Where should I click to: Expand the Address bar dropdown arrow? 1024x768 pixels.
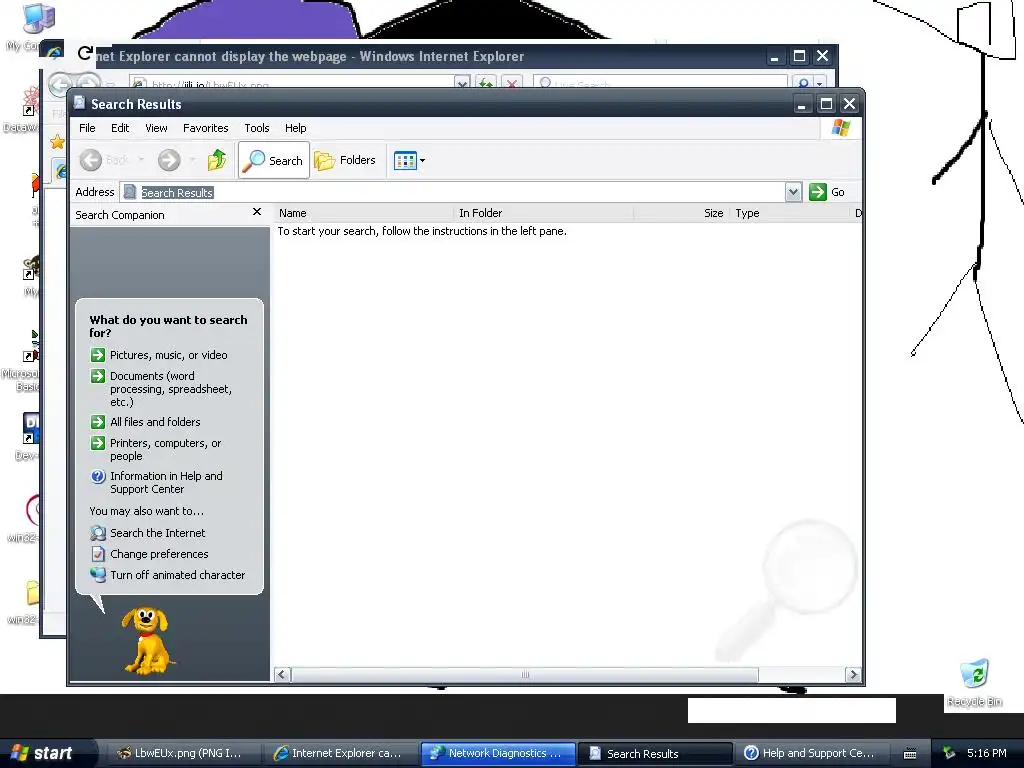tap(793, 192)
